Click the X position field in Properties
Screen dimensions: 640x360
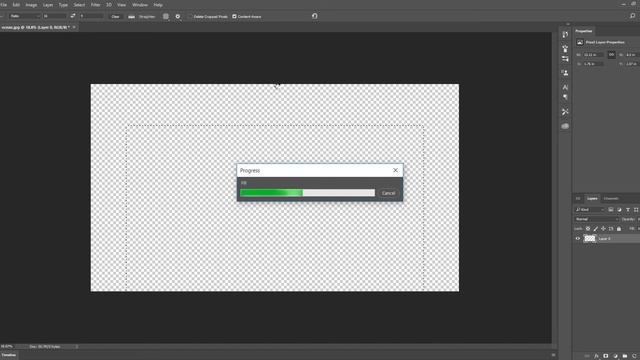tap(593, 64)
